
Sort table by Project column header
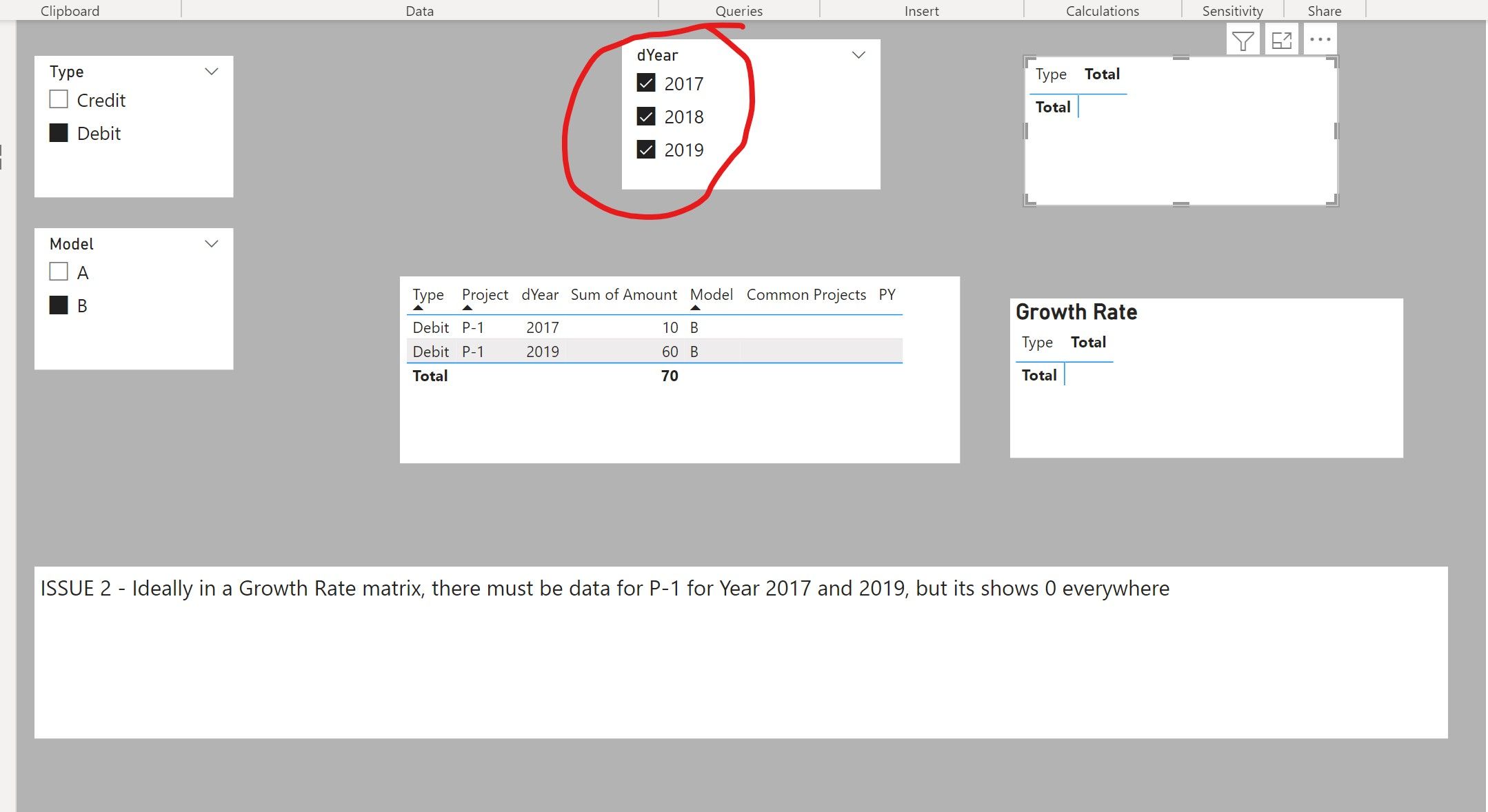(x=485, y=295)
